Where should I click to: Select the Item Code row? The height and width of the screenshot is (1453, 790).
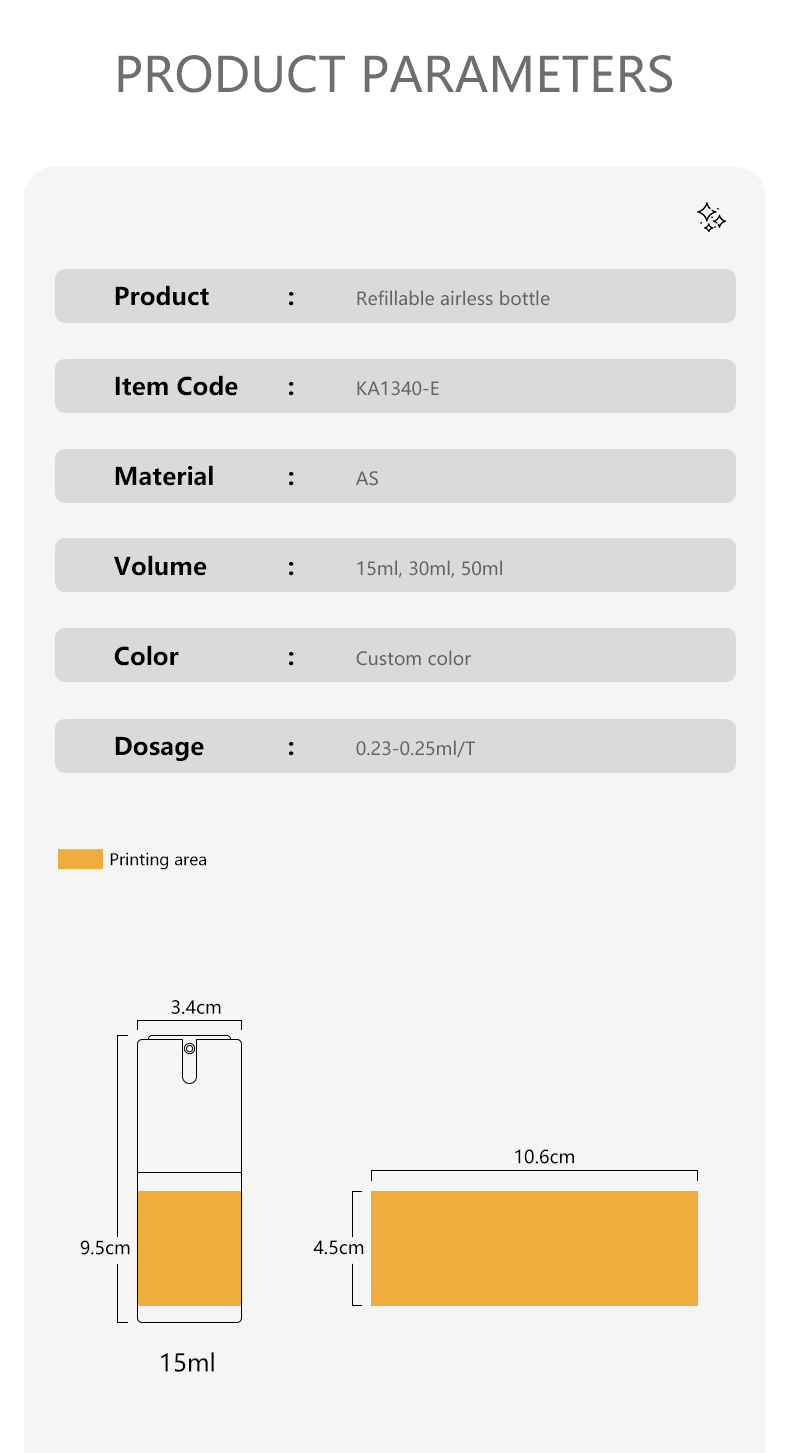395,386
